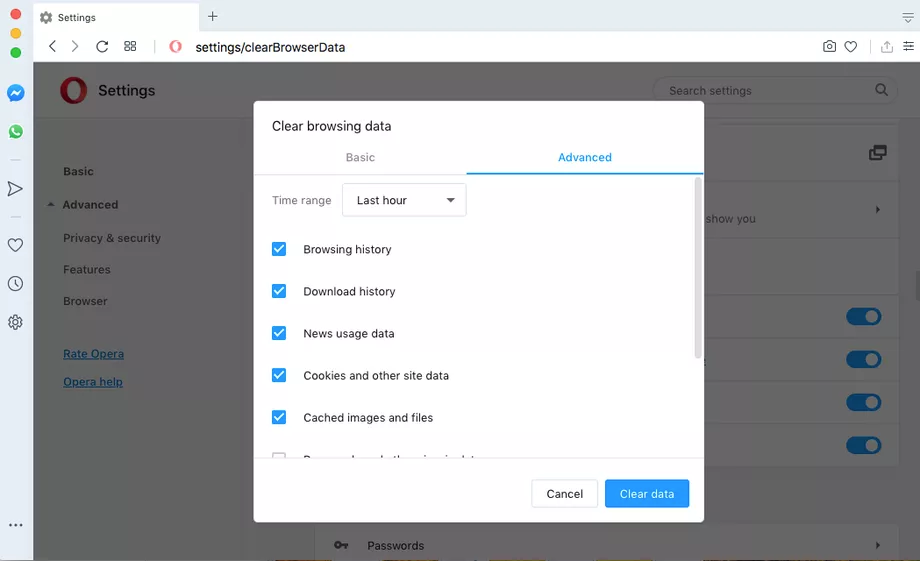Take a snapshot with the camera icon

[x=829, y=46]
